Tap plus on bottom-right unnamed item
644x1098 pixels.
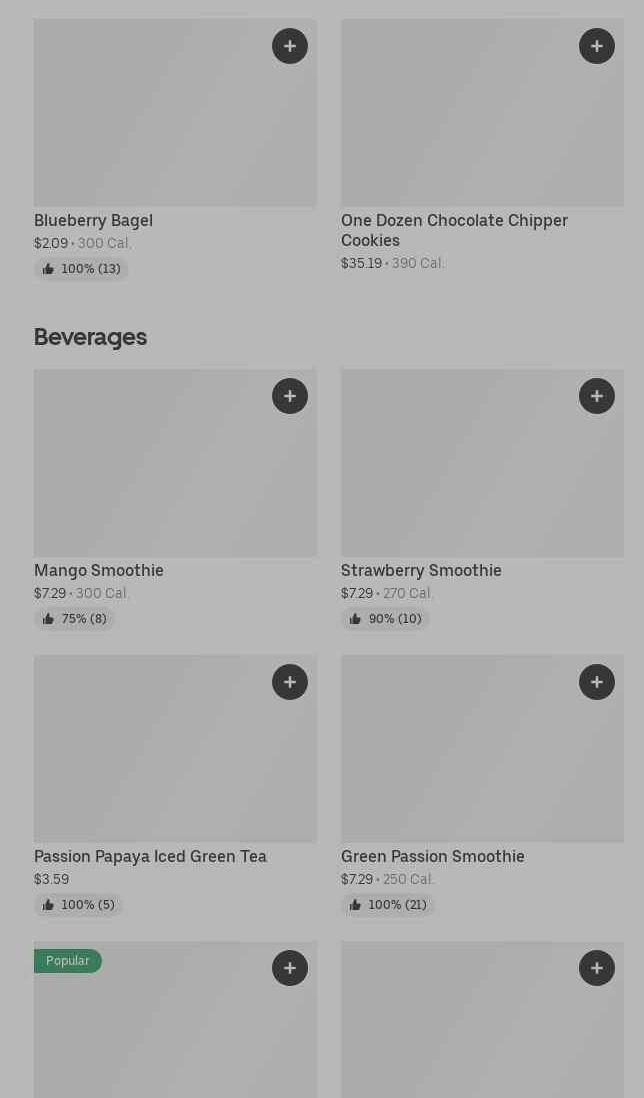pyautogui.click(x=597, y=968)
